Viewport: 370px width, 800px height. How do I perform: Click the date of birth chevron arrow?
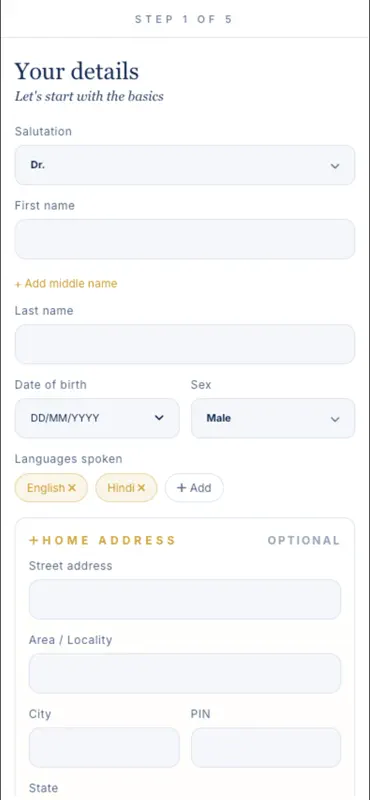point(159,418)
